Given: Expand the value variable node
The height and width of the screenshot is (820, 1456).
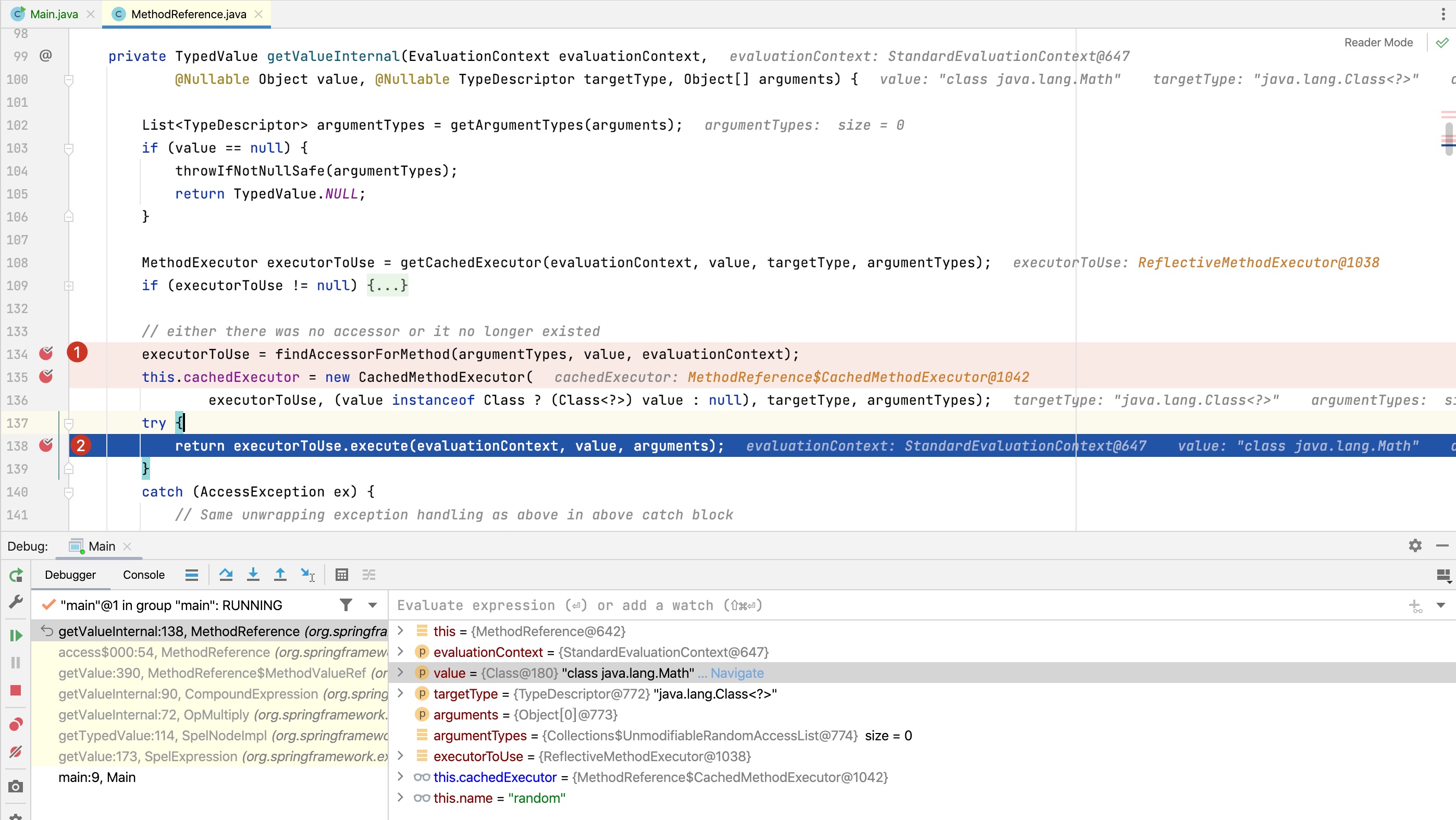Looking at the screenshot, I should [x=401, y=673].
